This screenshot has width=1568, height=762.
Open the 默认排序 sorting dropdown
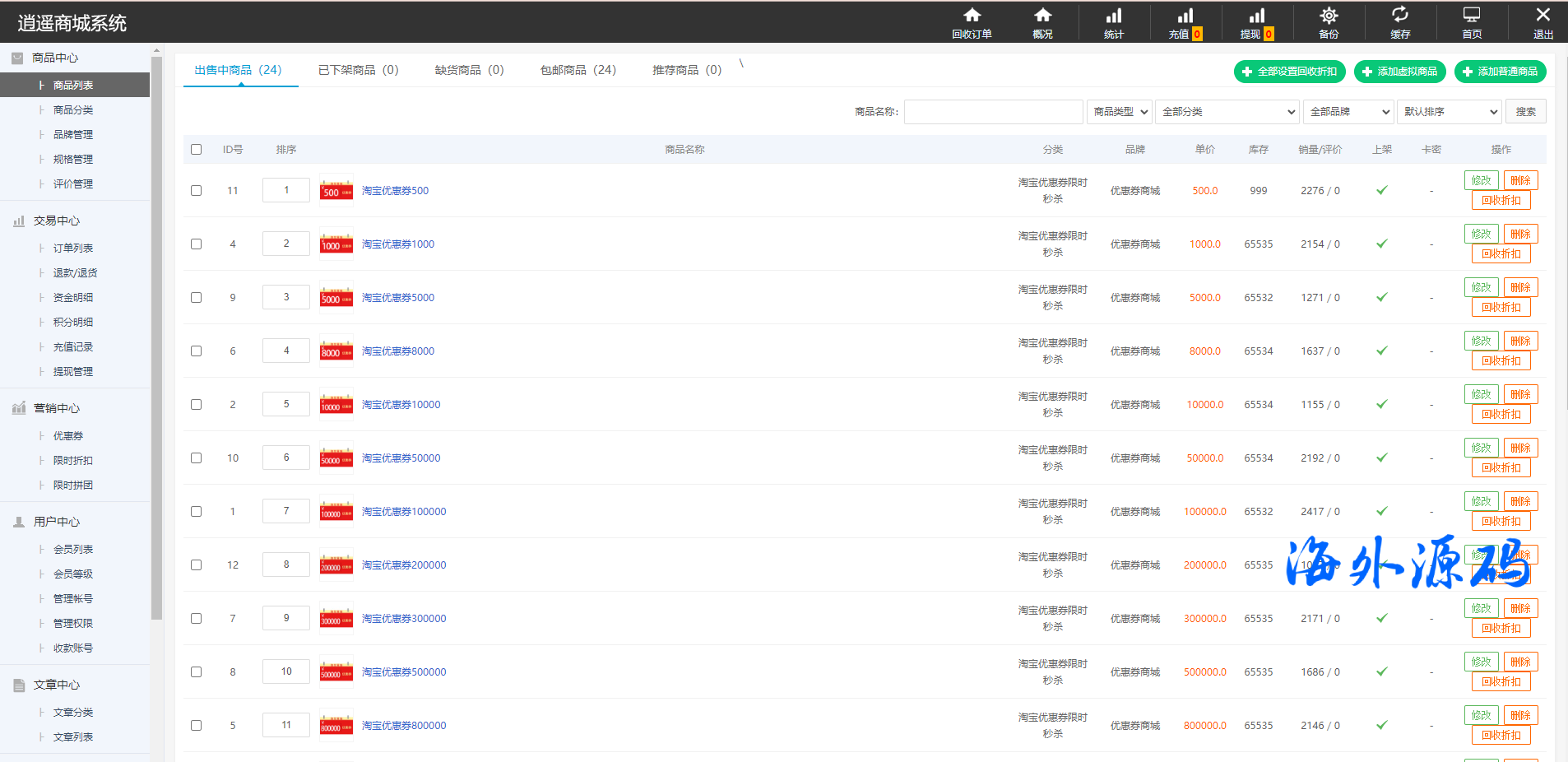click(x=1449, y=112)
